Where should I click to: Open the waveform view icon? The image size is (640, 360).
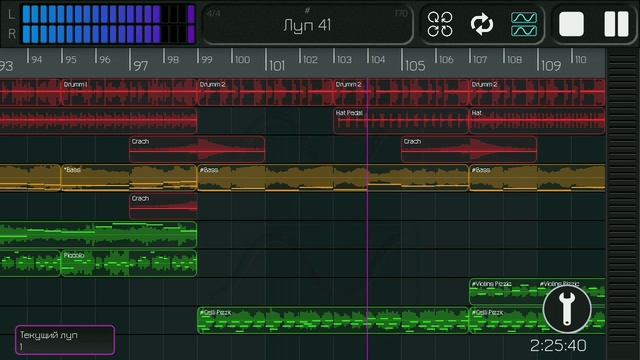point(524,24)
